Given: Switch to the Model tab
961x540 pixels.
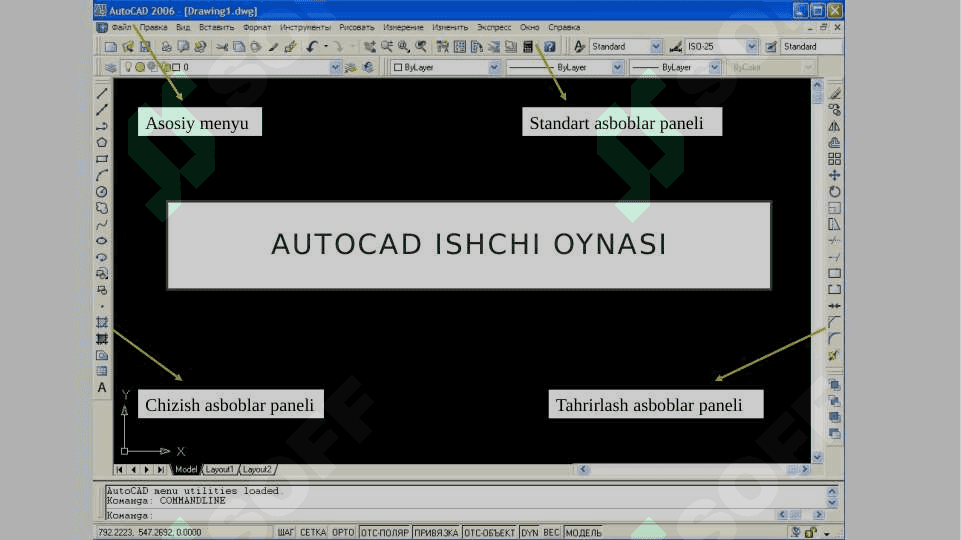Looking at the screenshot, I should pos(186,470).
